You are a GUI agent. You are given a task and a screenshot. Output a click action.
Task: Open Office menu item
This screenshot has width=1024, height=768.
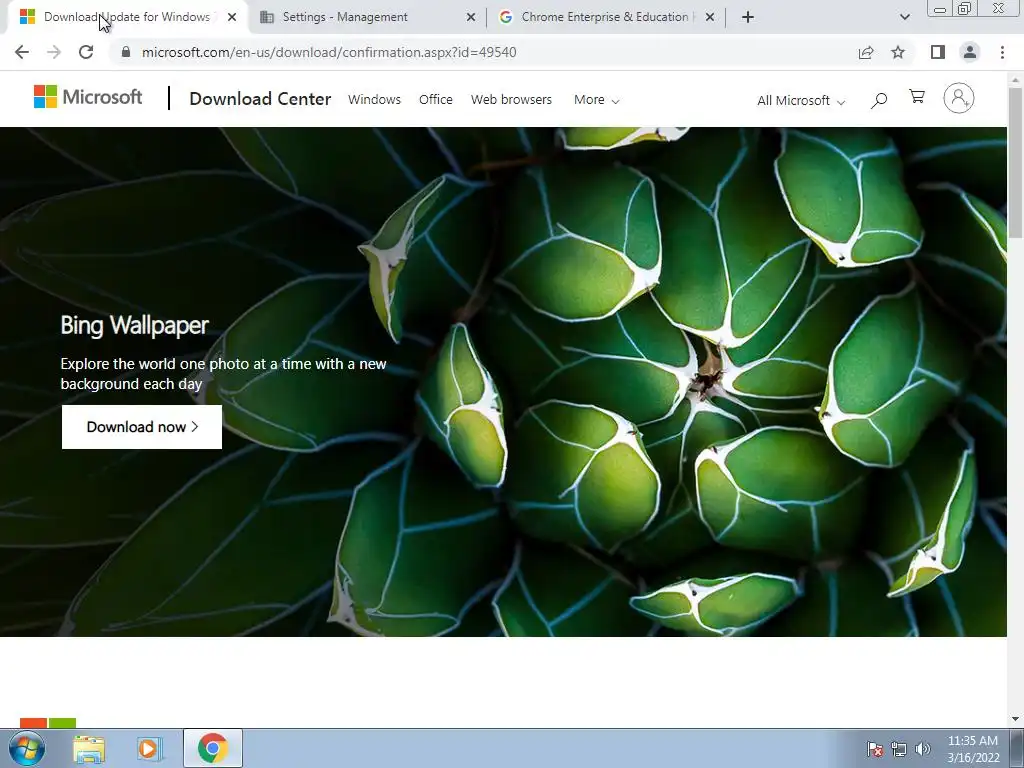pos(436,99)
